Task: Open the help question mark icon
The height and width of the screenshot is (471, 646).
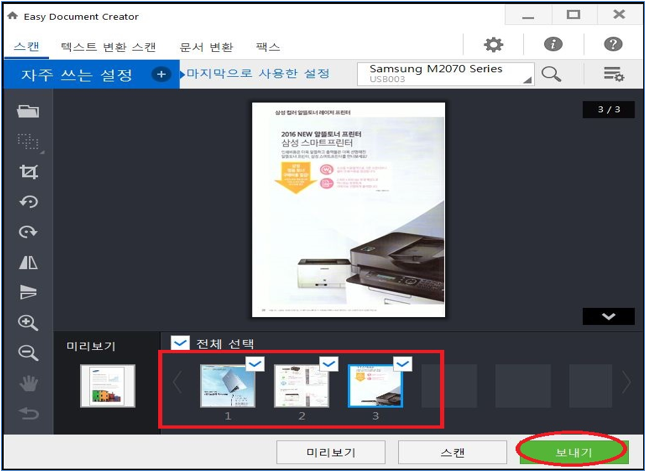Action: tap(613, 44)
